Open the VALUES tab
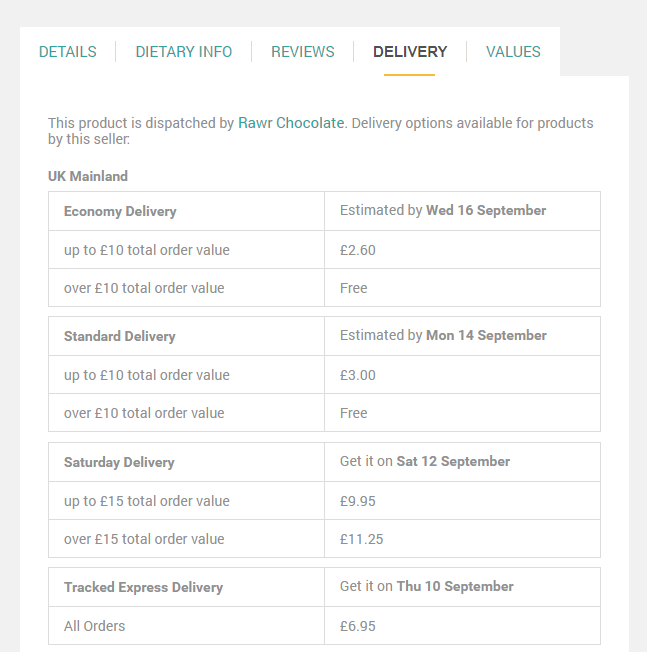The image size is (647, 652). pos(513,52)
